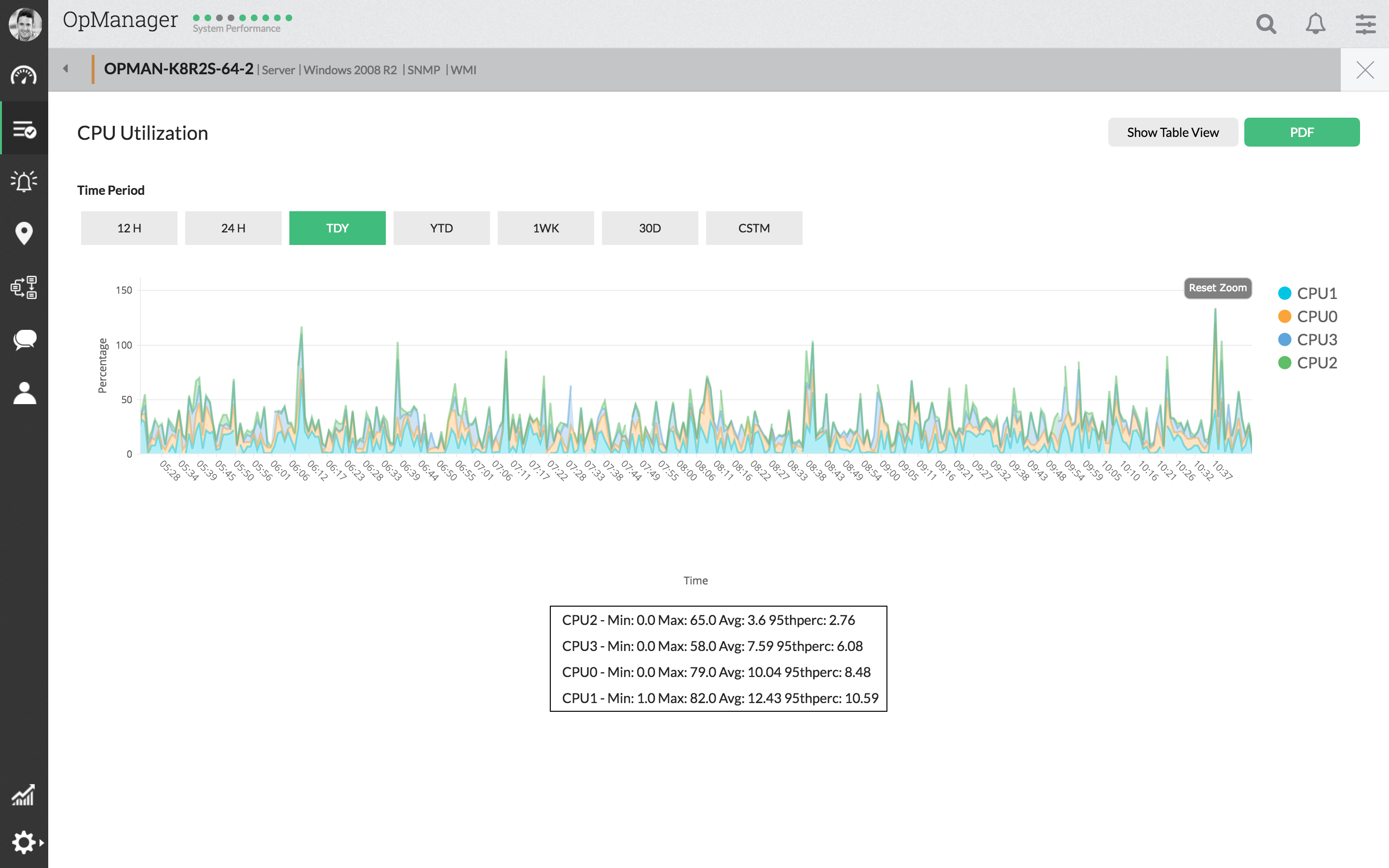Click the alarms bell-light sidebar icon

pyautogui.click(x=24, y=181)
